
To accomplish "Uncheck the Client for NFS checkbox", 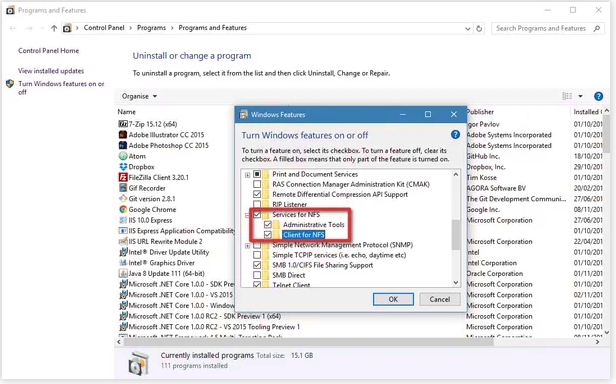I will pos(268,235).
